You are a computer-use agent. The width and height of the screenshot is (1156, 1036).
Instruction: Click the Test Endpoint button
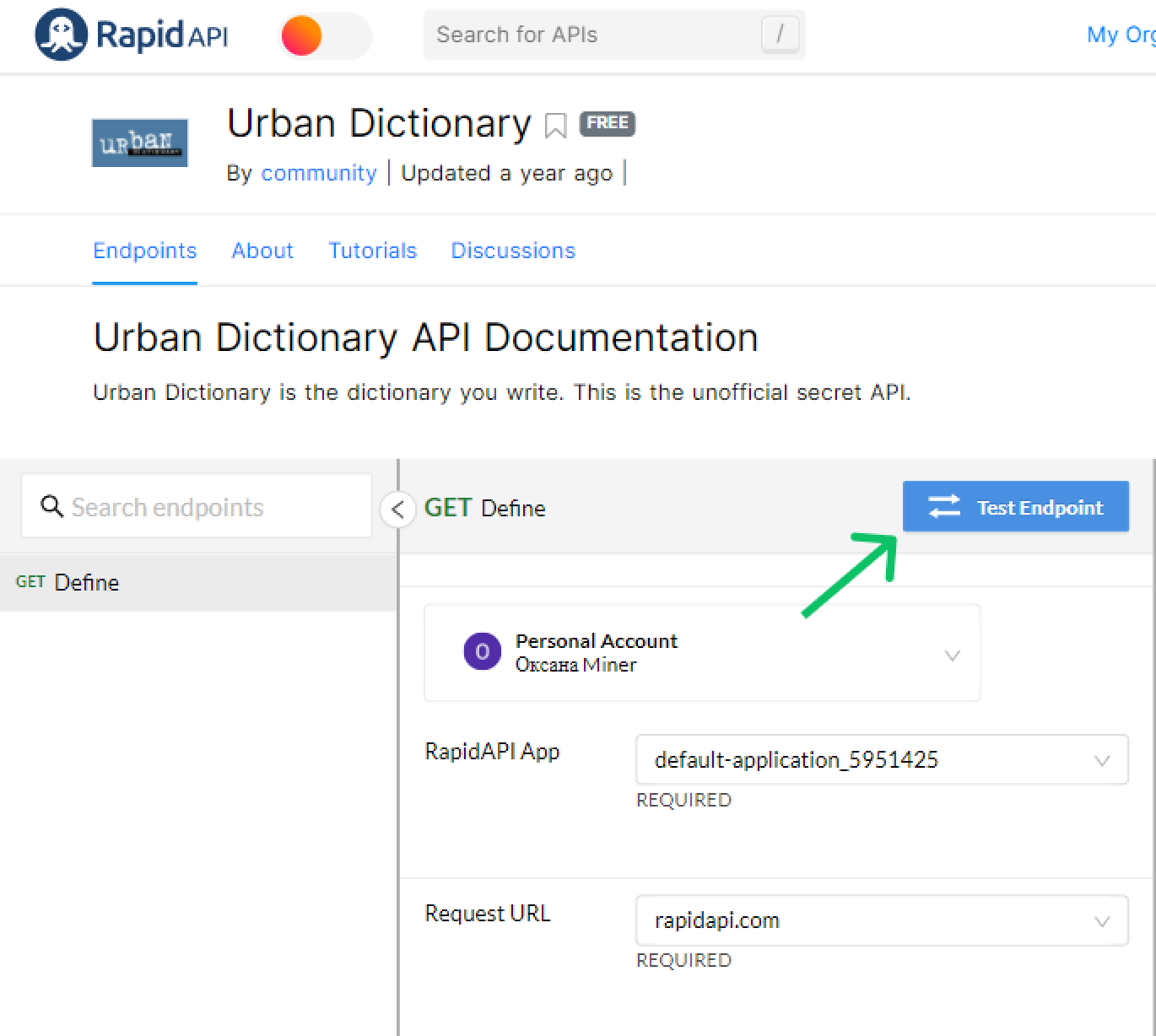[x=1016, y=506]
